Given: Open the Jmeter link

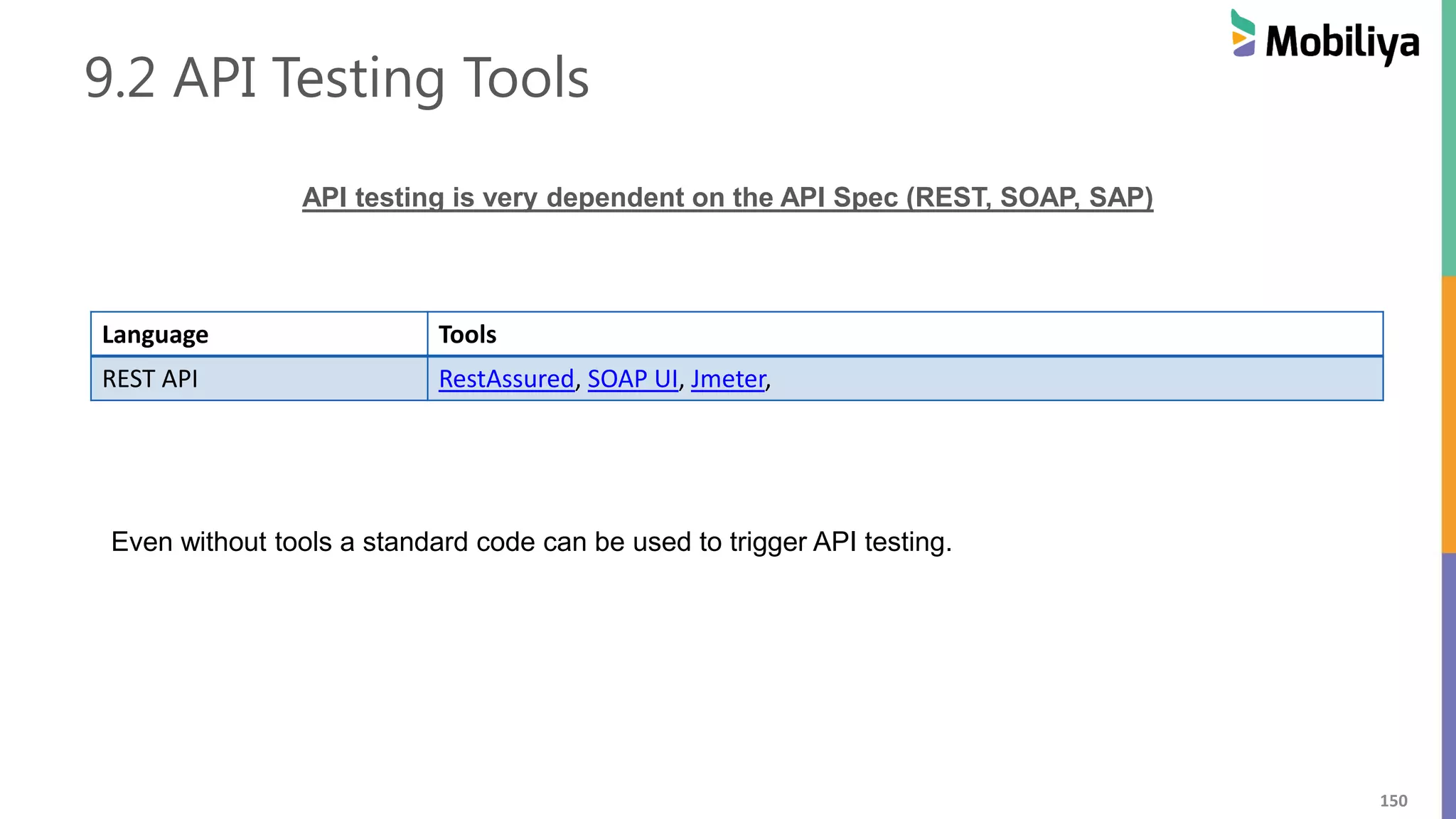Looking at the screenshot, I should [728, 379].
